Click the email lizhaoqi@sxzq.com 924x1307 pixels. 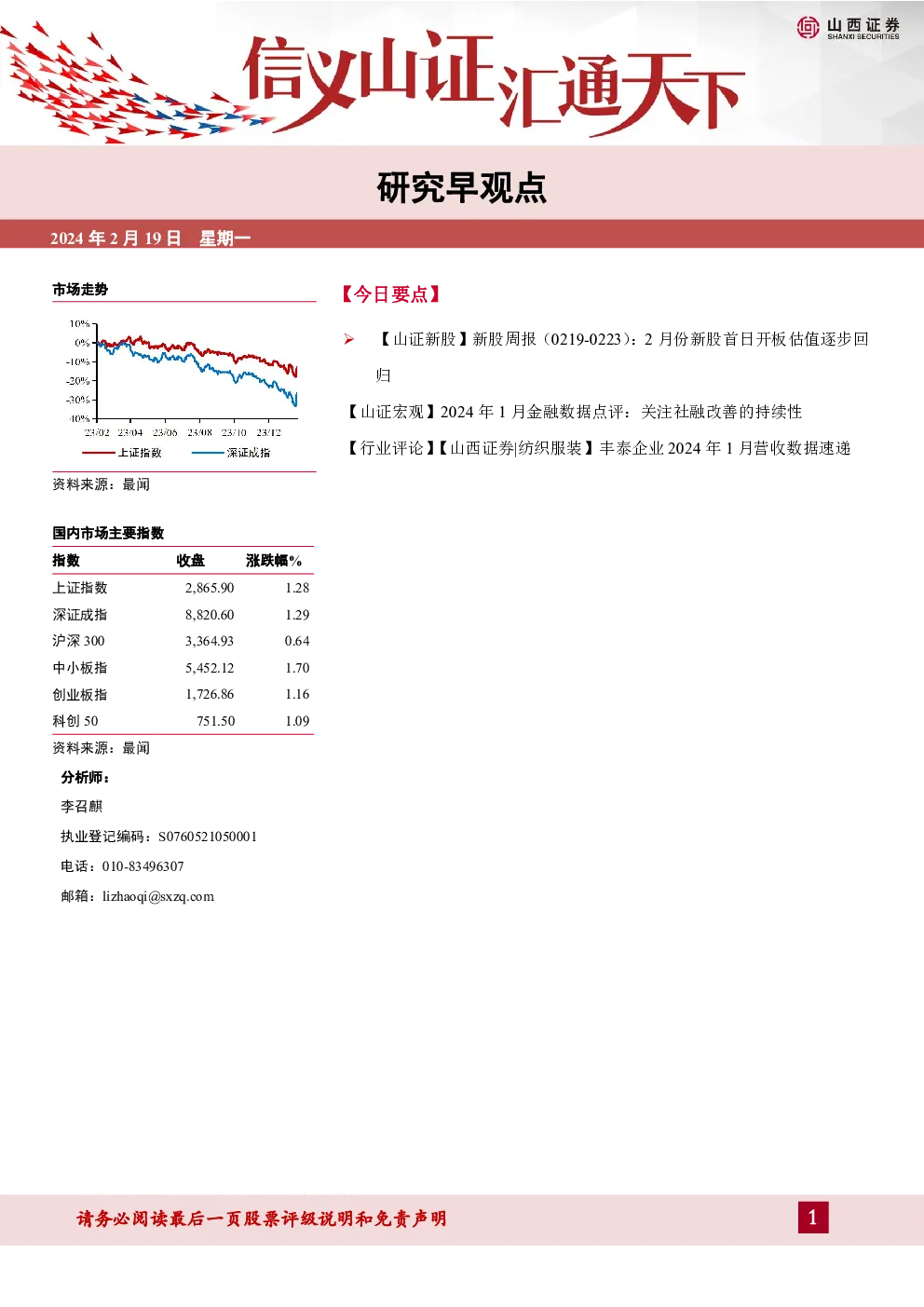click(158, 896)
